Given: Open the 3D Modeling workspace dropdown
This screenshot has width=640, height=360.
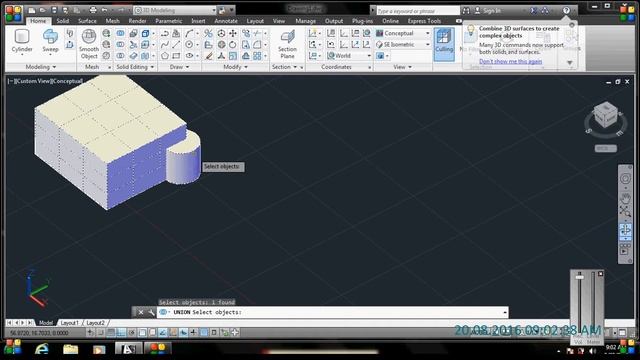Looking at the screenshot, I should (x=176, y=10).
